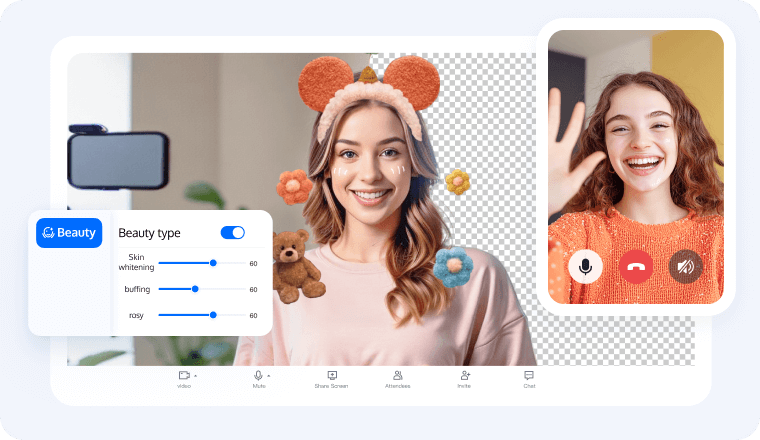
Task: Click the Mute microphone icon in toolbar
Action: [258, 376]
